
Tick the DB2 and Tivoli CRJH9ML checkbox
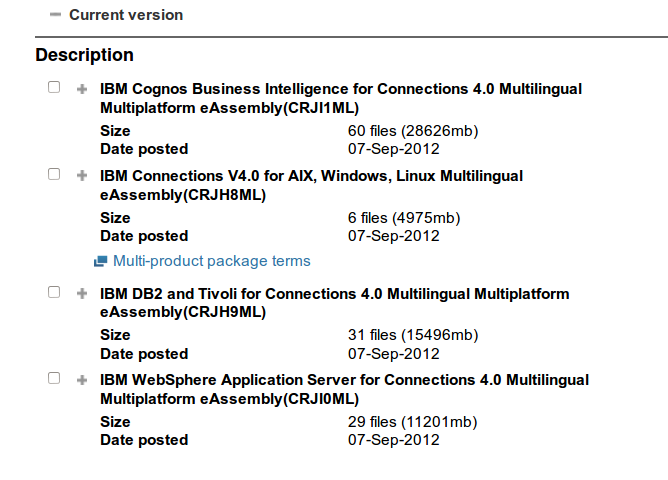[x=54, y=292]
